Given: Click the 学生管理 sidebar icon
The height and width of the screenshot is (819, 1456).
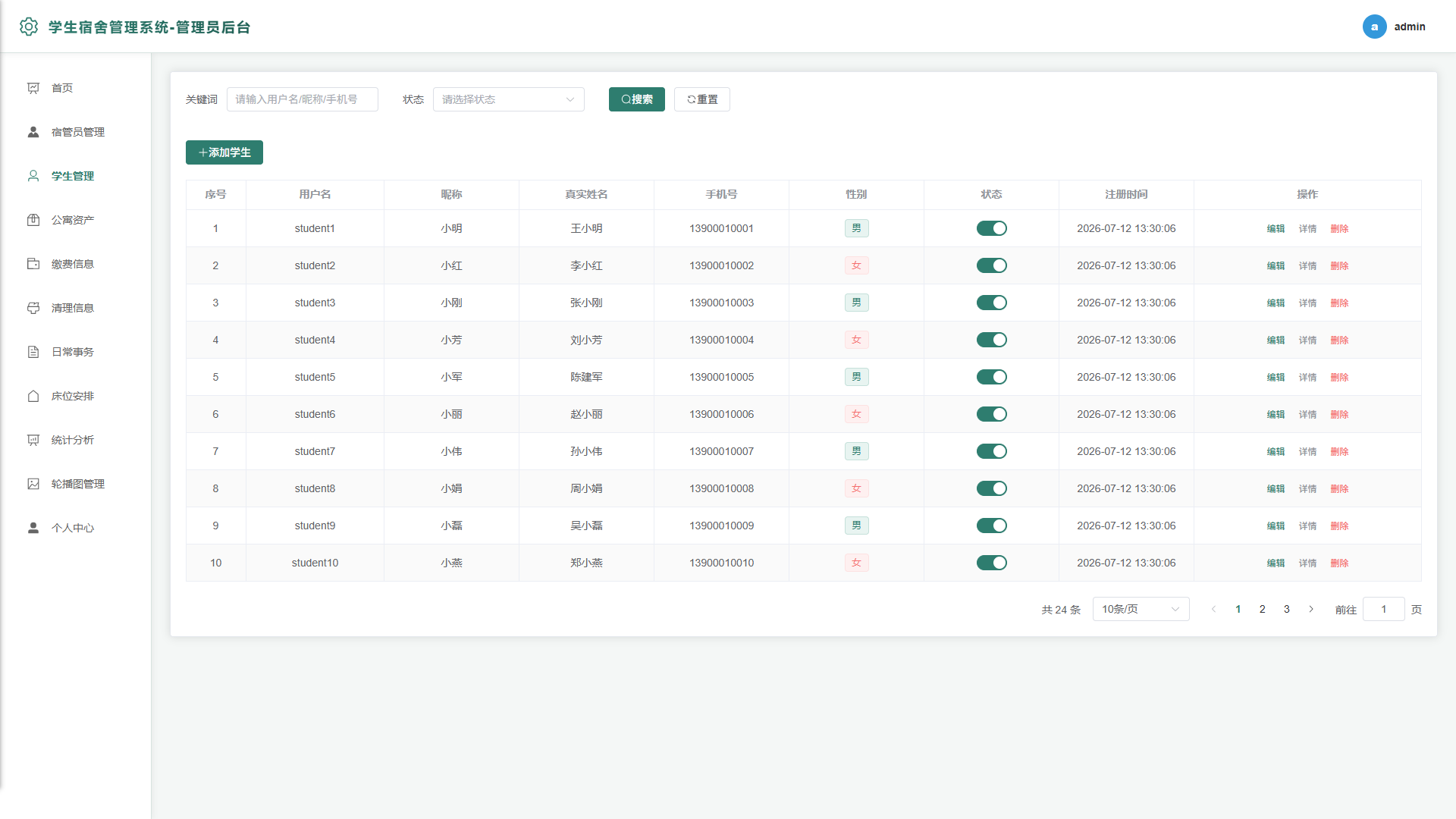Looking at the screenshot, I should coord(33,176).
